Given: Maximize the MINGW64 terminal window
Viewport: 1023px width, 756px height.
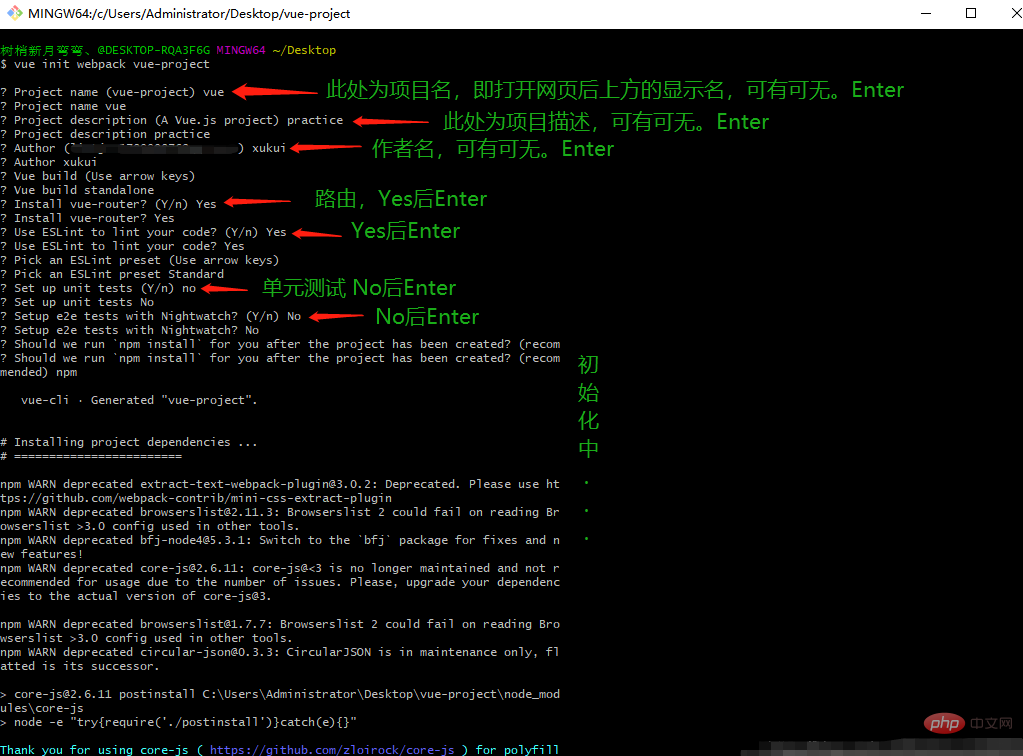Looking at the screenshot, I should coord(971,14).
